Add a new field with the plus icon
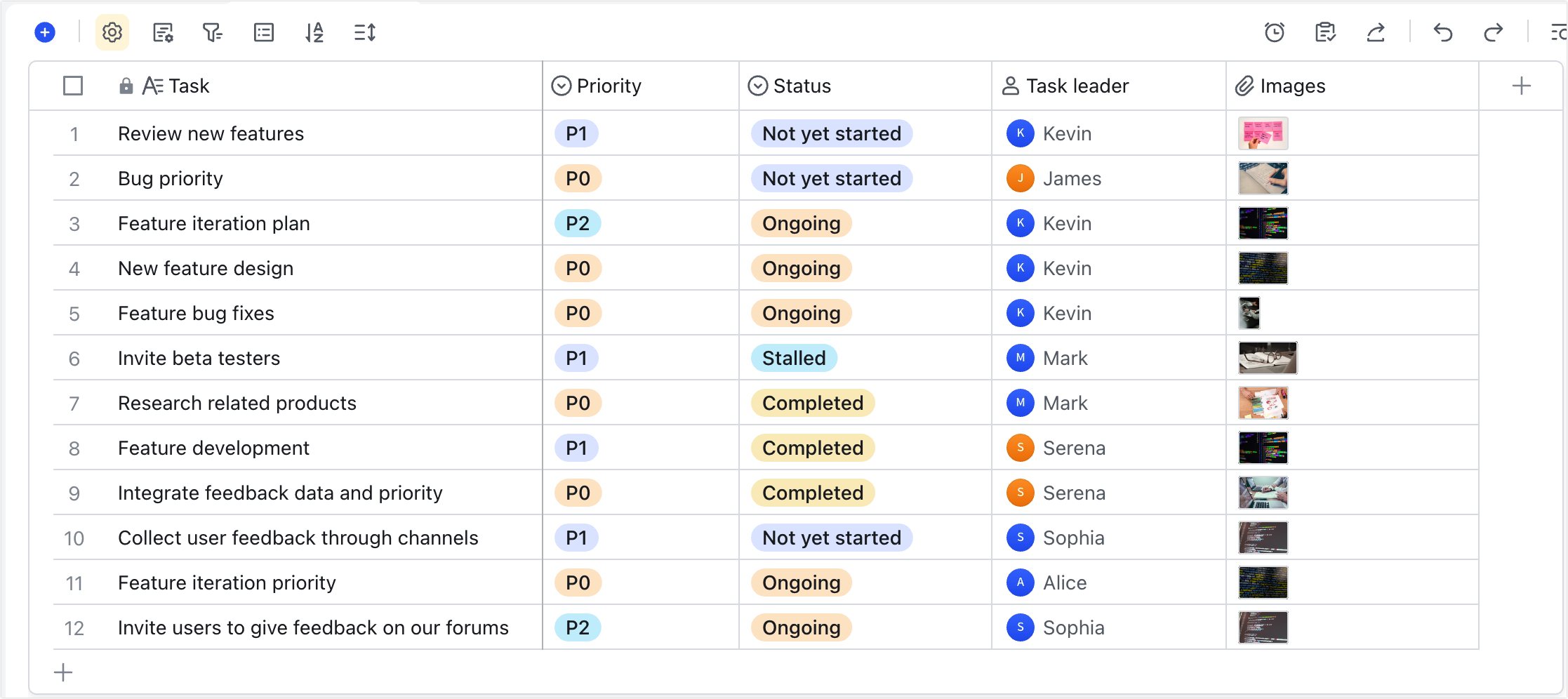This screenshot has height=699, width=1568. click(x=1521, y=85)
